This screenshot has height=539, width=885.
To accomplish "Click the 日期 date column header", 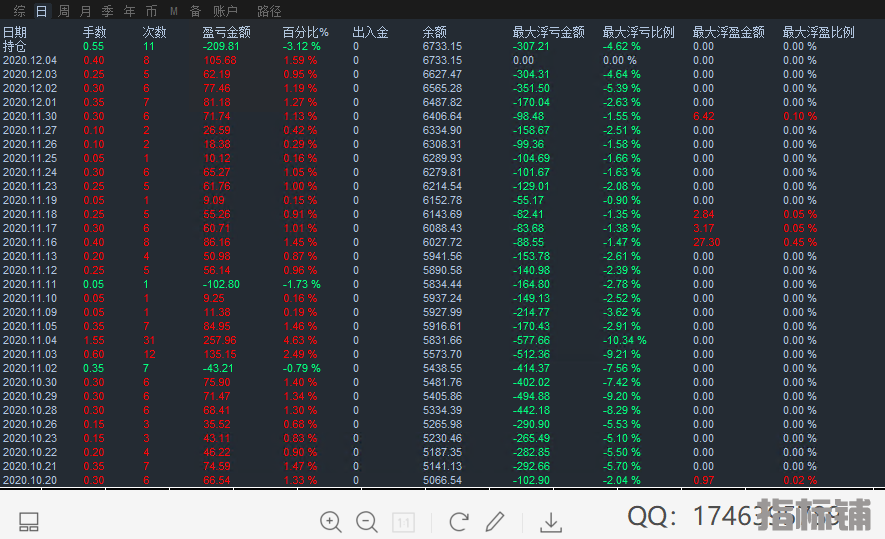I will point(15,32).
